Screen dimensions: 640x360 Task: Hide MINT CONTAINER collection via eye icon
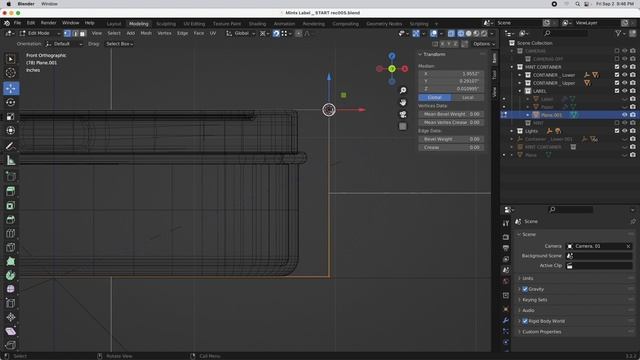click(x=624, y=67)
